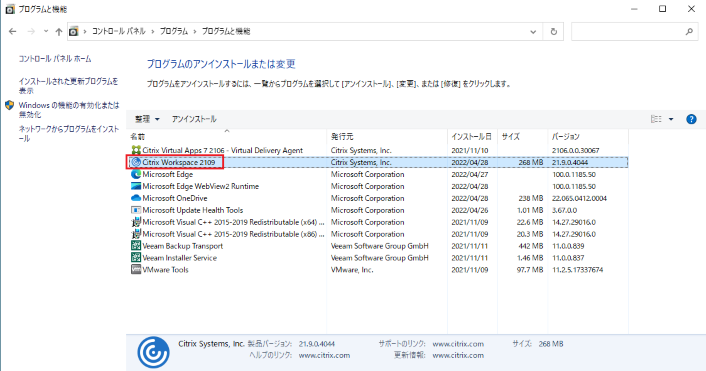Click the Microsoft Edge program icon
The height and width of the screenshot is (371, 706).
[136, 174]
